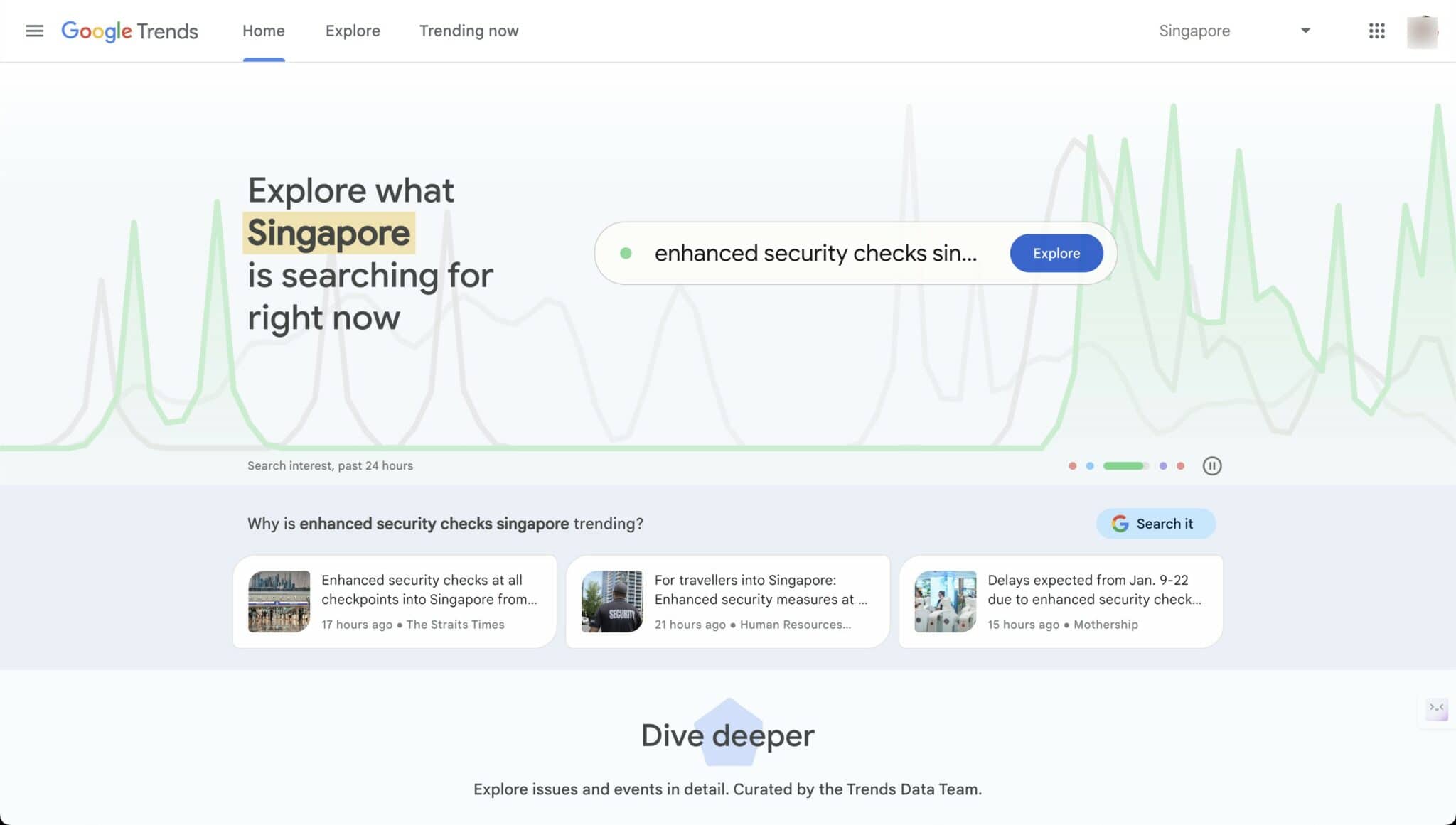This screenshot has height=825, width=1456.
Task: Open the hamburger main menu
Action: coord(34,31)
